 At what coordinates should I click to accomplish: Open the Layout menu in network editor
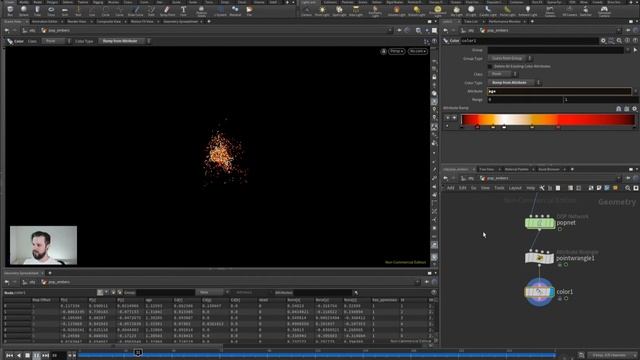515,188
